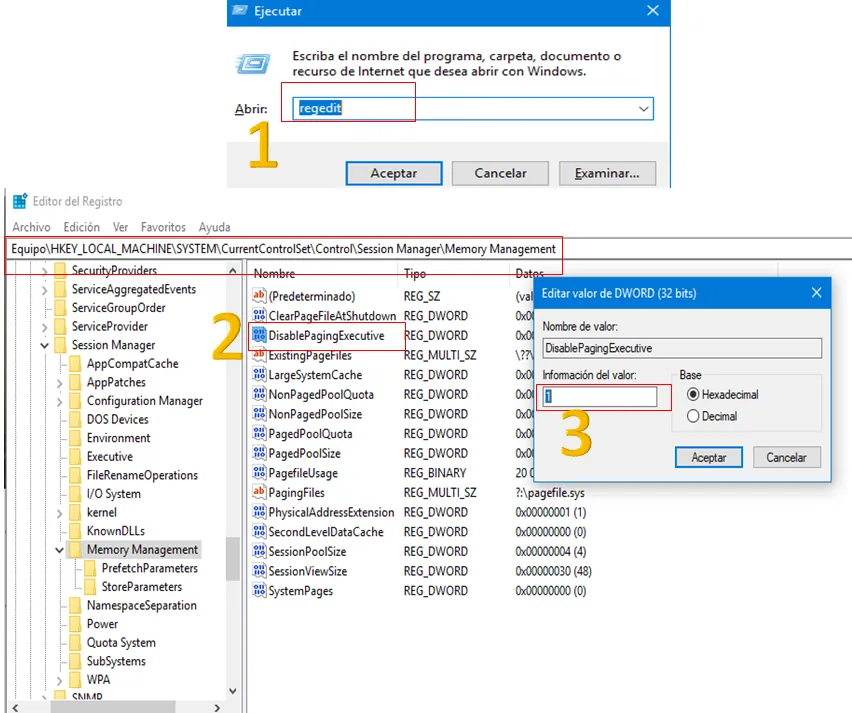Expand the kernel tree node
Screen dimensions: 852x713
click(59, 513)
